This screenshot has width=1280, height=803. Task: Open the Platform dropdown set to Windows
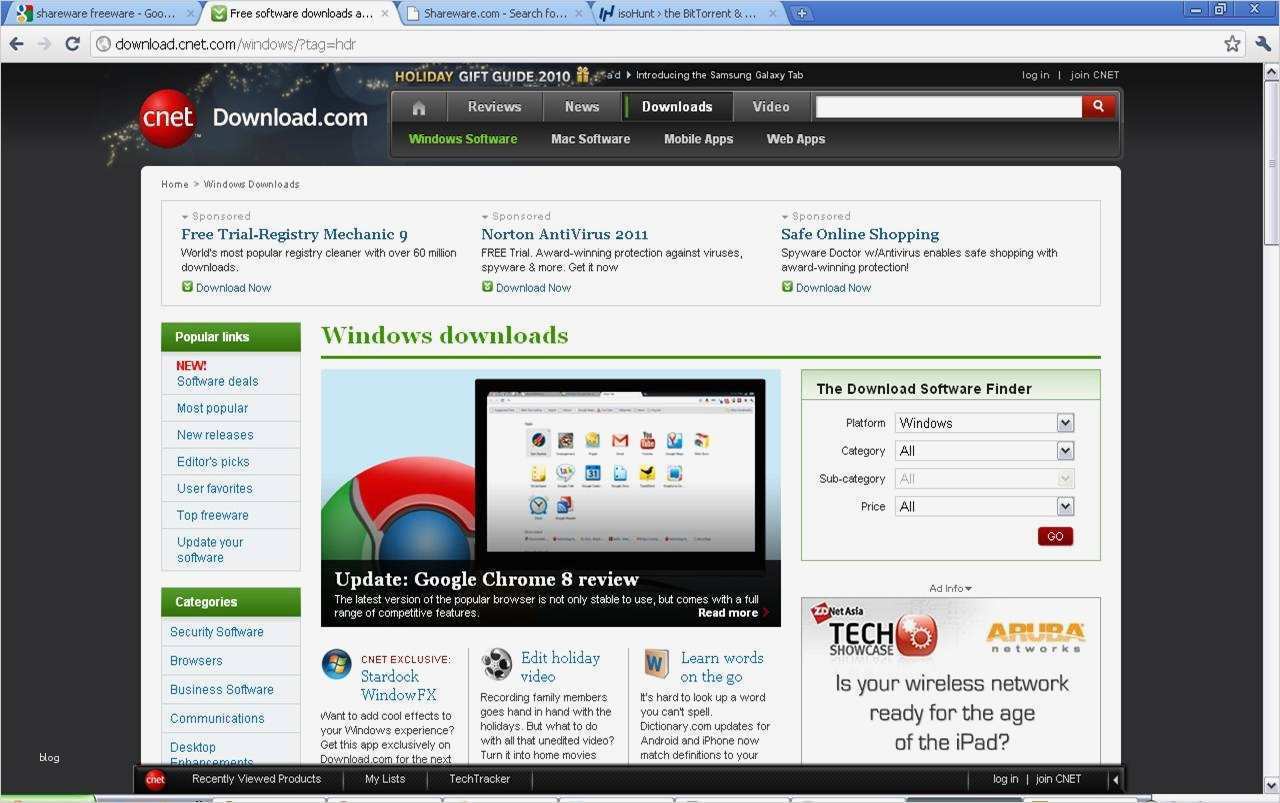pos(984,423)
